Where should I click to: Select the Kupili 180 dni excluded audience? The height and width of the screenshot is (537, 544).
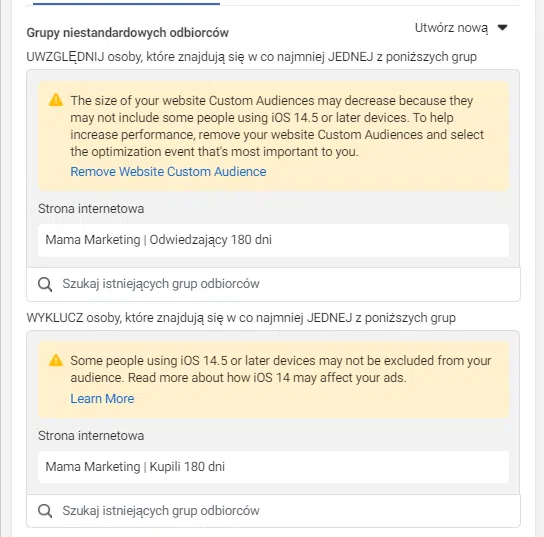[x=273, y=467]
